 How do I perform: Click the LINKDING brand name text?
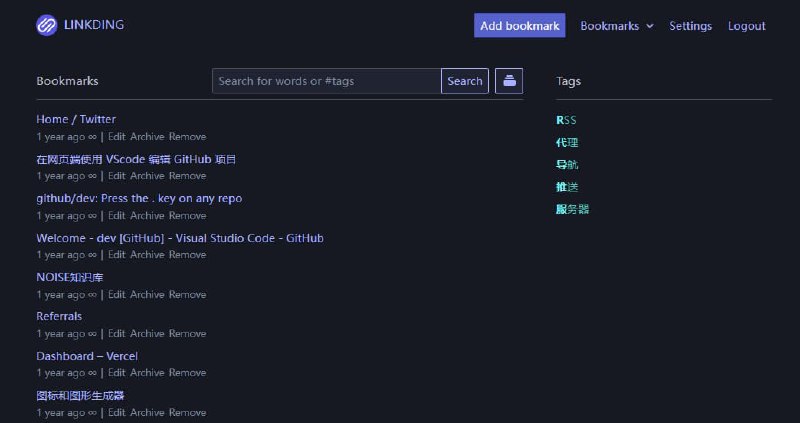click(94, 25)
